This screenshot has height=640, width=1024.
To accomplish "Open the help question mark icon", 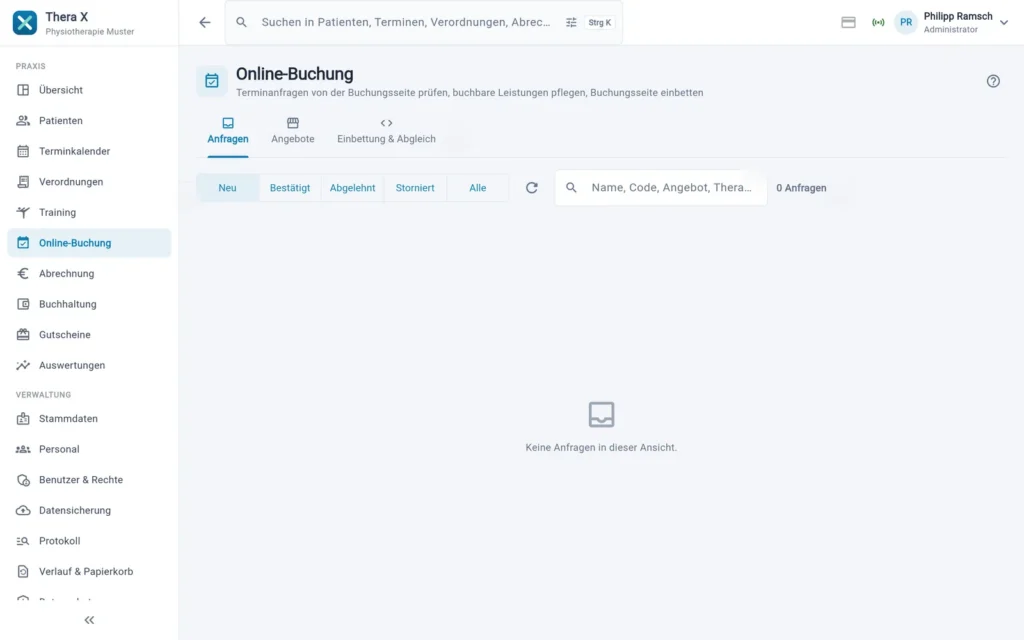I will pos(993,81).
